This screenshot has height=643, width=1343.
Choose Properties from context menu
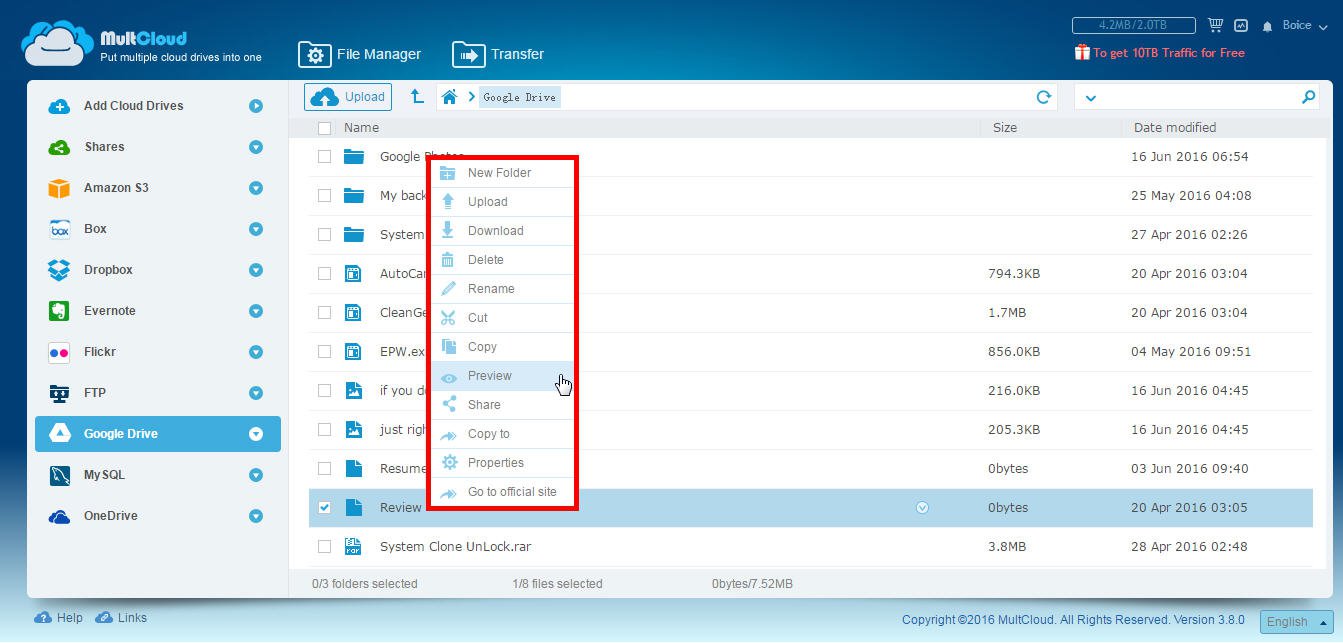click(503, 463)
